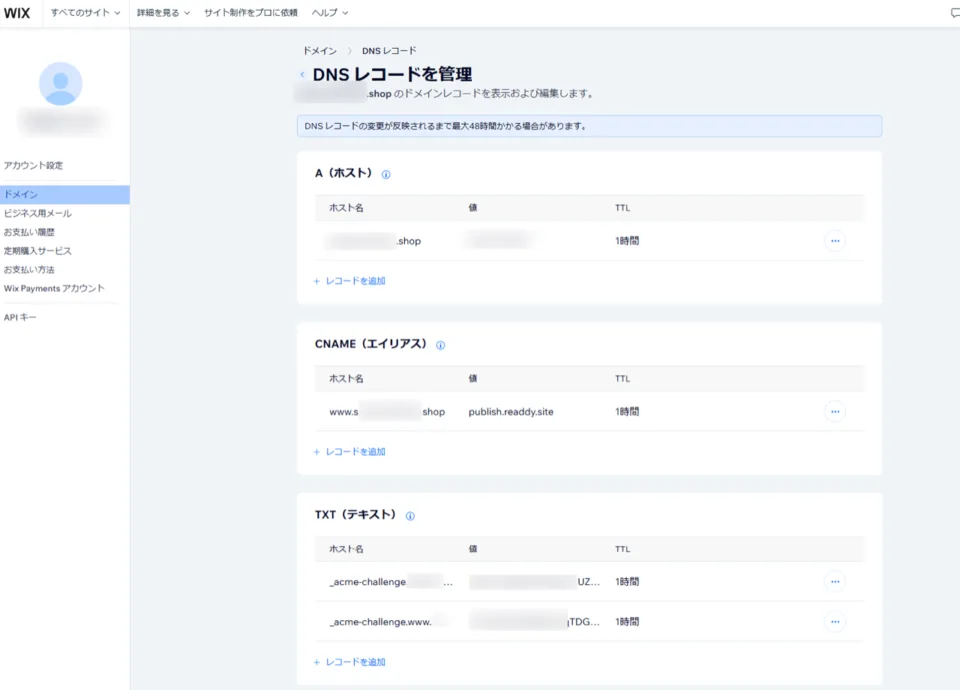Click the TXT value ending in UZ...
This screenshot has height=690, width=960.
[534, 582]
